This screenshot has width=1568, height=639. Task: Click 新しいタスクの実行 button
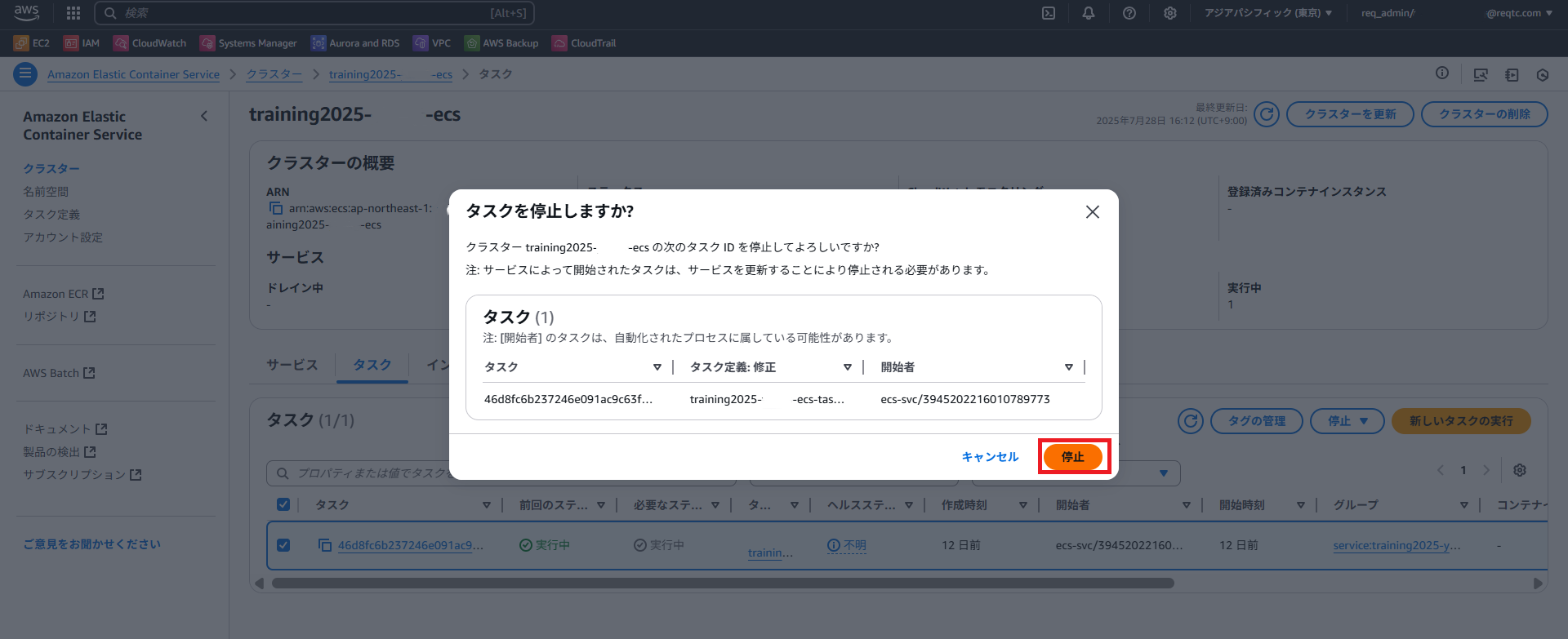point(1461,421)
